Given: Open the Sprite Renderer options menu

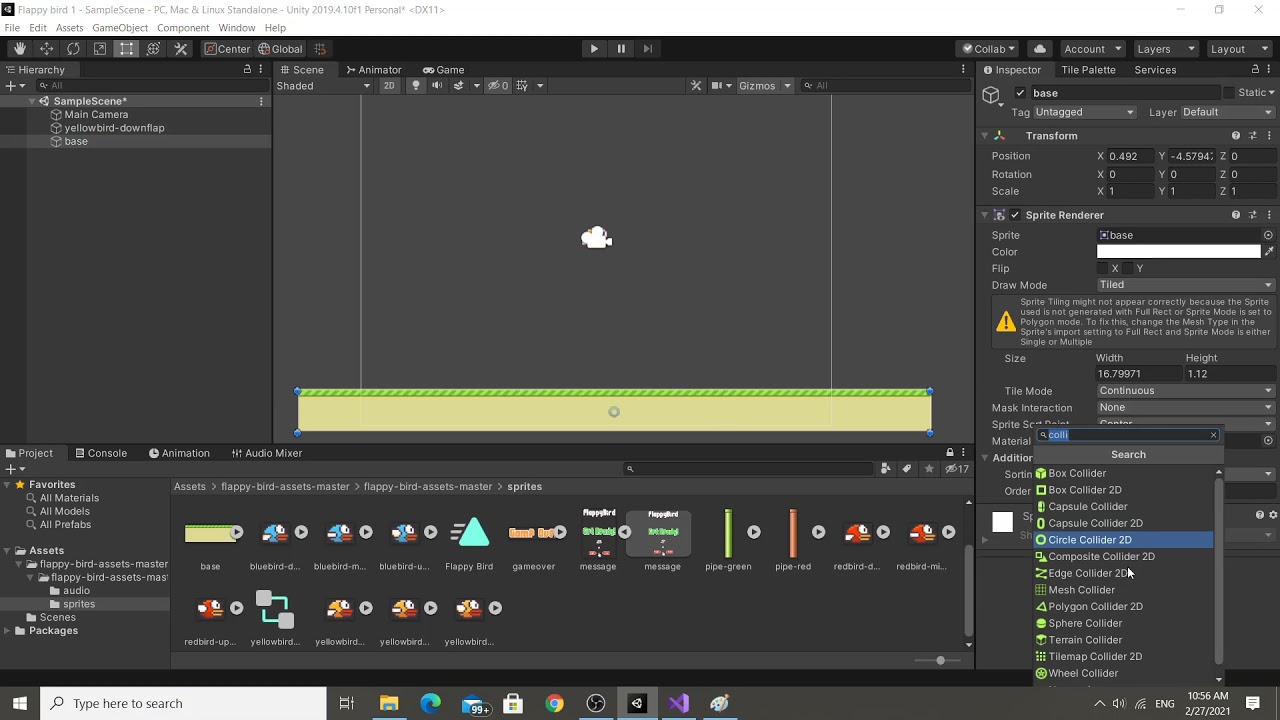Looking at the screenshot, I should [1268, 215].
